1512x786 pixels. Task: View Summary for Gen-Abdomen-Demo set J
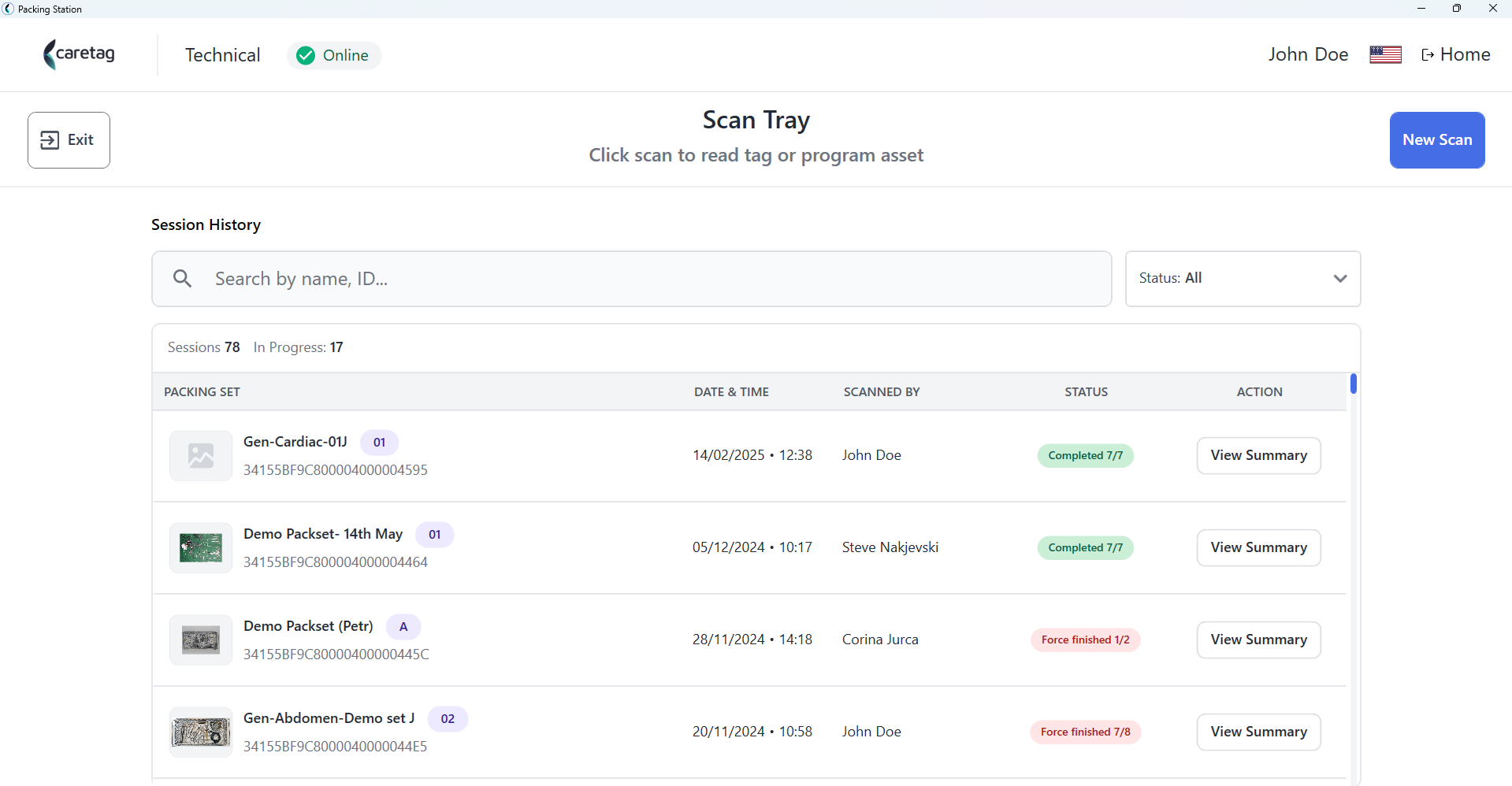pos(1258,732)
